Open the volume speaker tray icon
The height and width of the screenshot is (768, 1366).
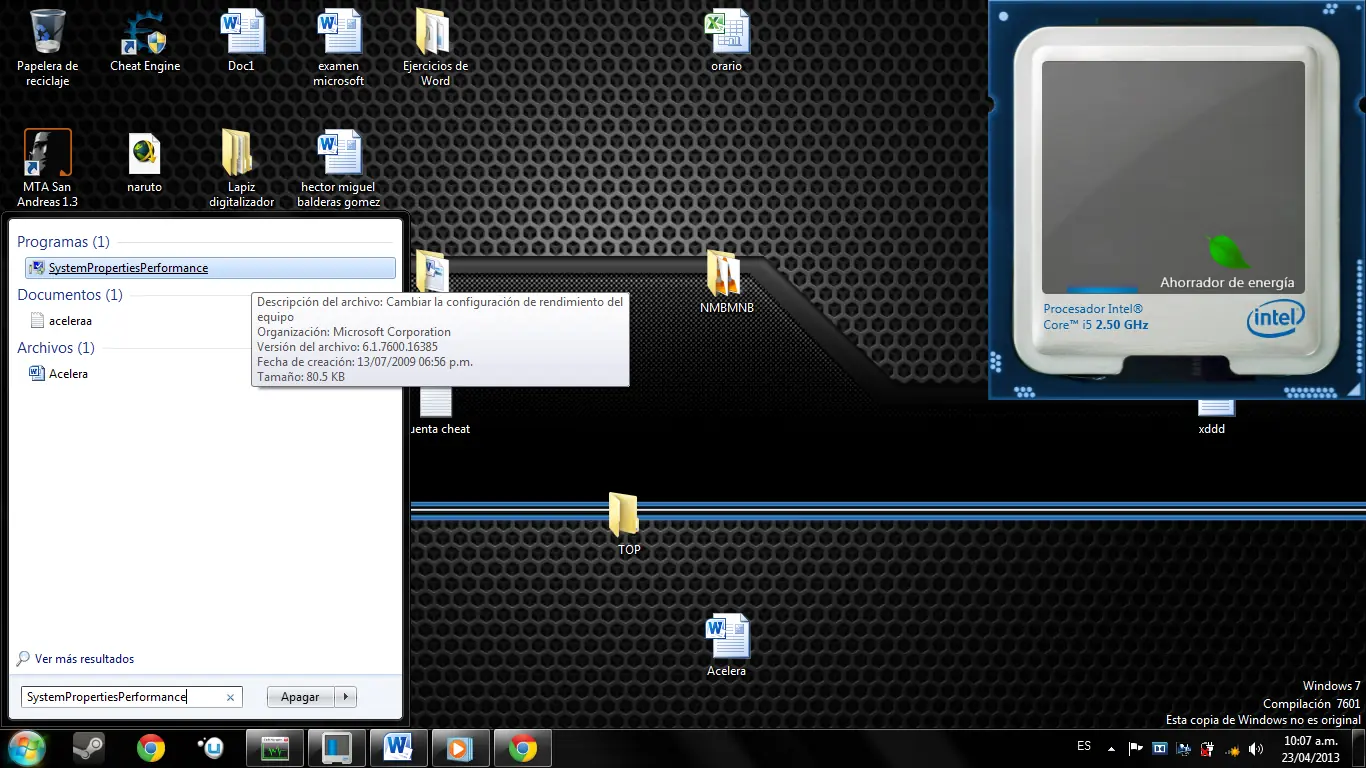click(x=1256, y=748)
